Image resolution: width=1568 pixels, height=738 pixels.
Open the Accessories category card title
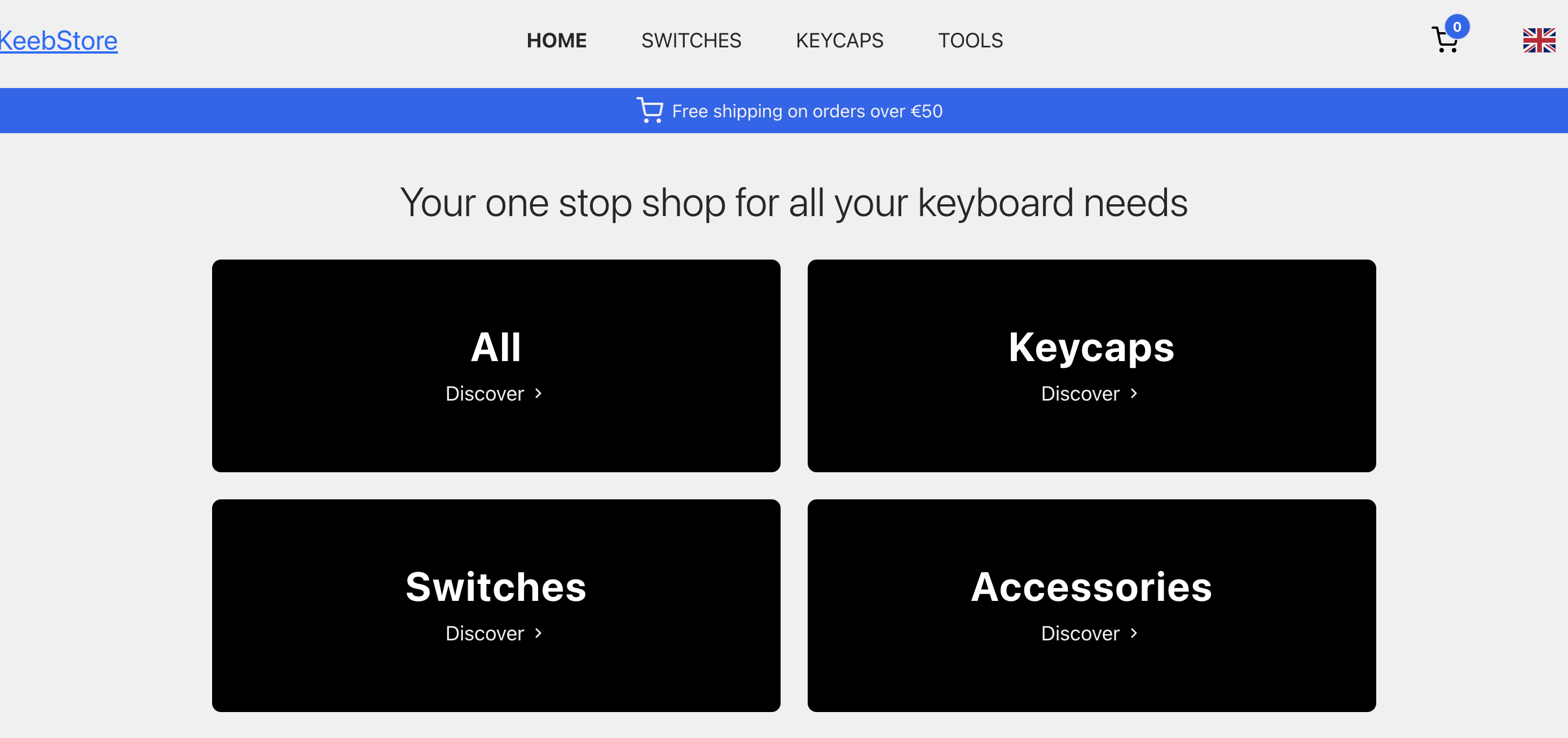1091,587
